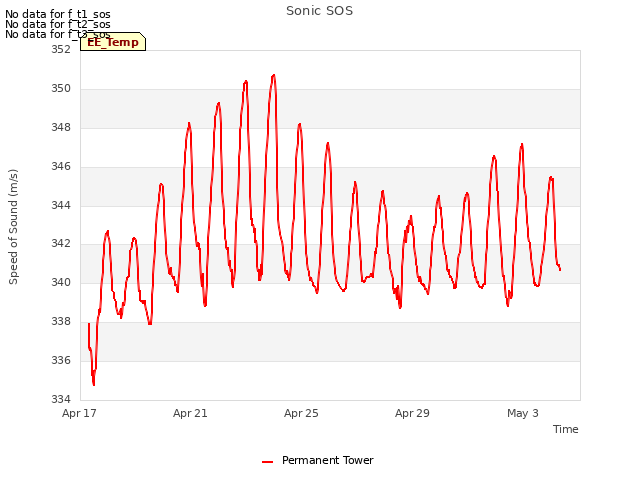
Task: Click the 'Apr 29' x-axis tick label
Action: [x=412, y=413]
